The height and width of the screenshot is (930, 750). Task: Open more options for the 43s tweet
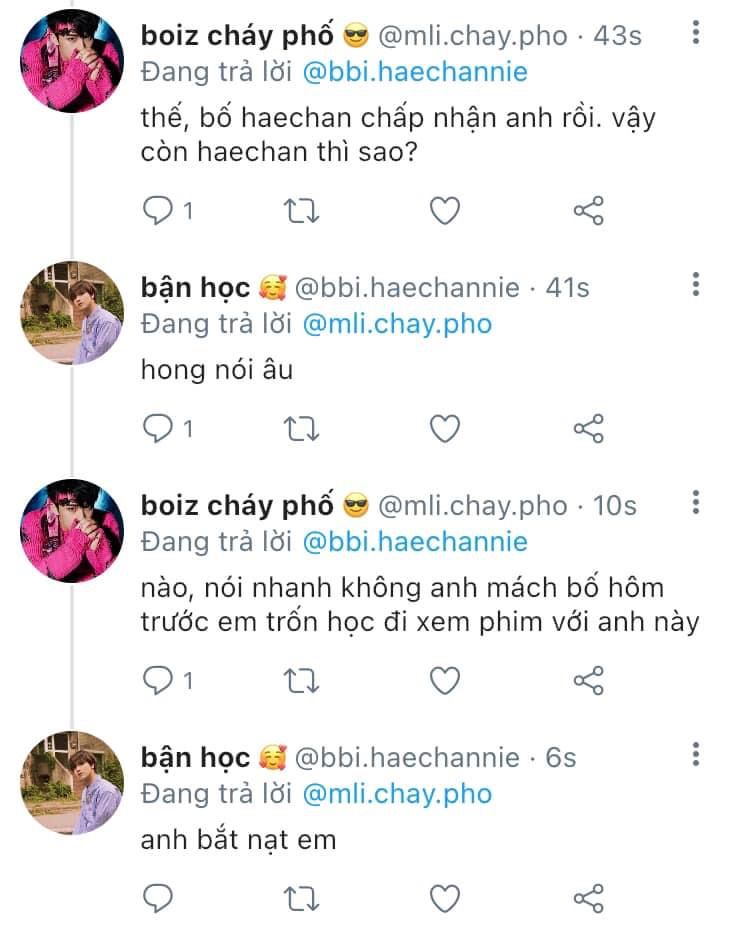pos(696,32)
